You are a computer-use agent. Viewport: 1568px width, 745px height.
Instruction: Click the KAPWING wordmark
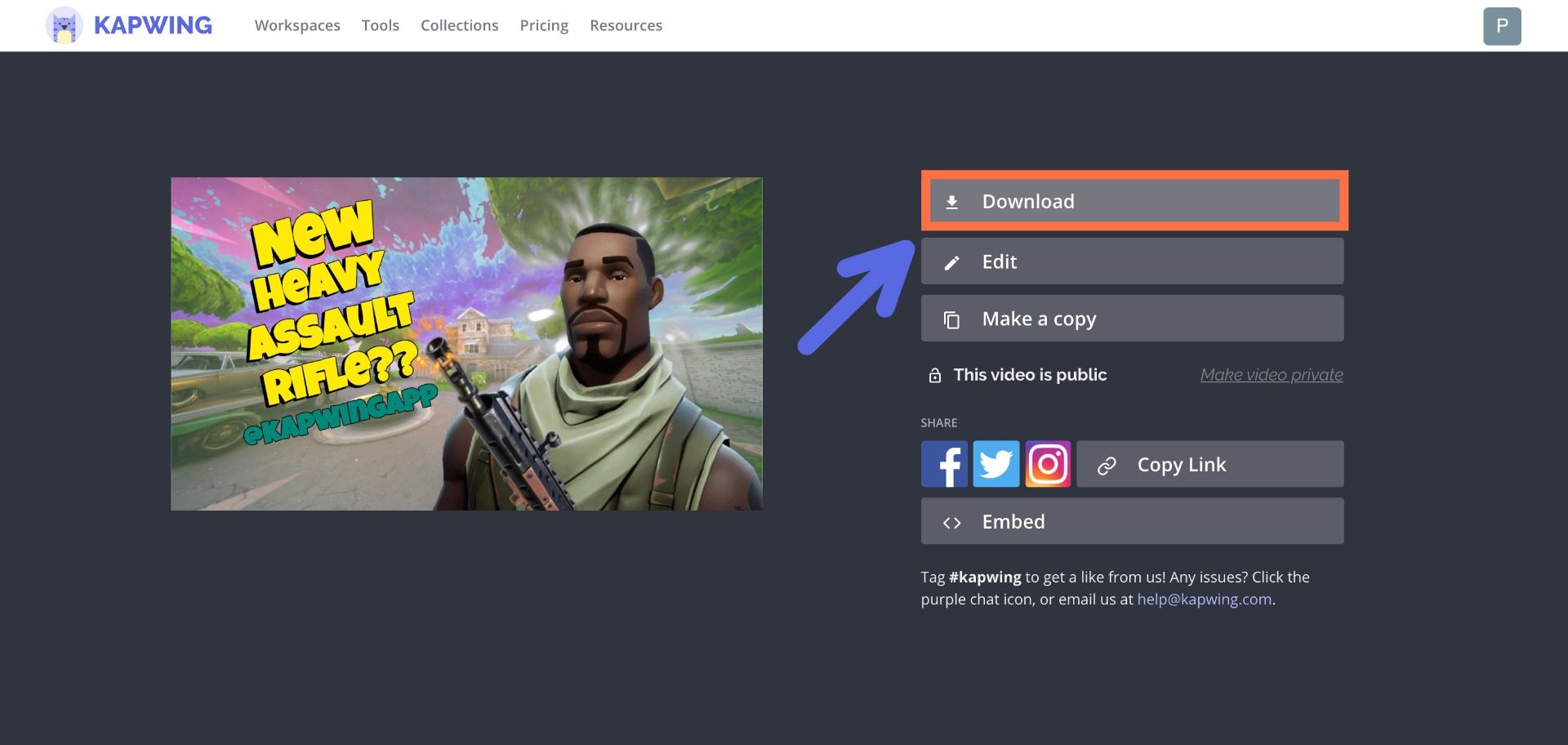click(153, 25)
